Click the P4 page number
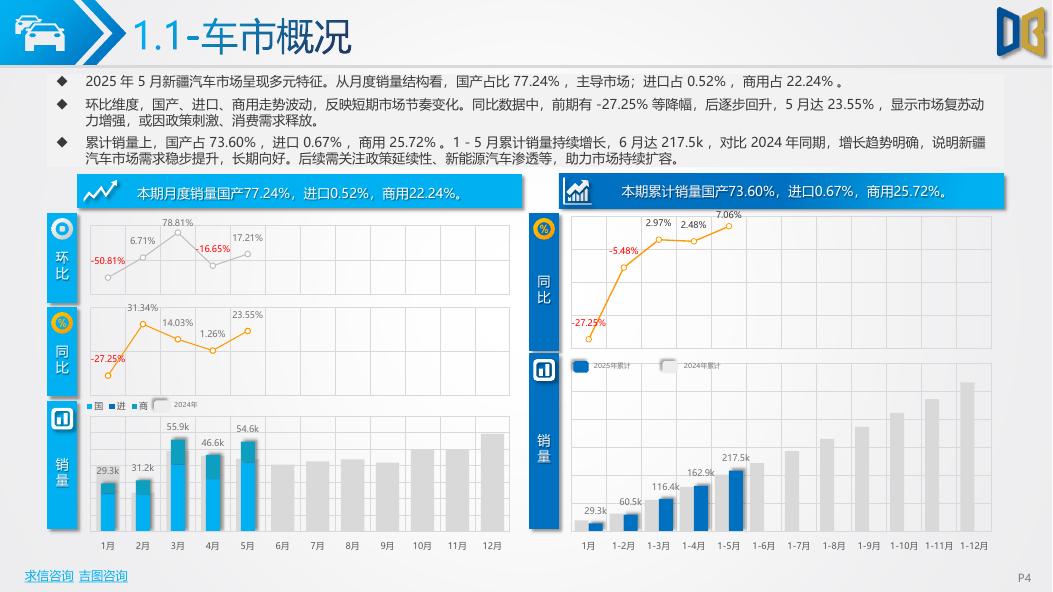The width and height of the screenshot is (1053, 592). (1024, 577)
